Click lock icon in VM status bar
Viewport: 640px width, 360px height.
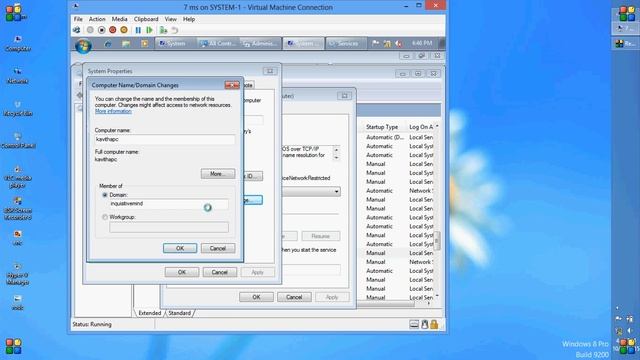pos(434,324)
